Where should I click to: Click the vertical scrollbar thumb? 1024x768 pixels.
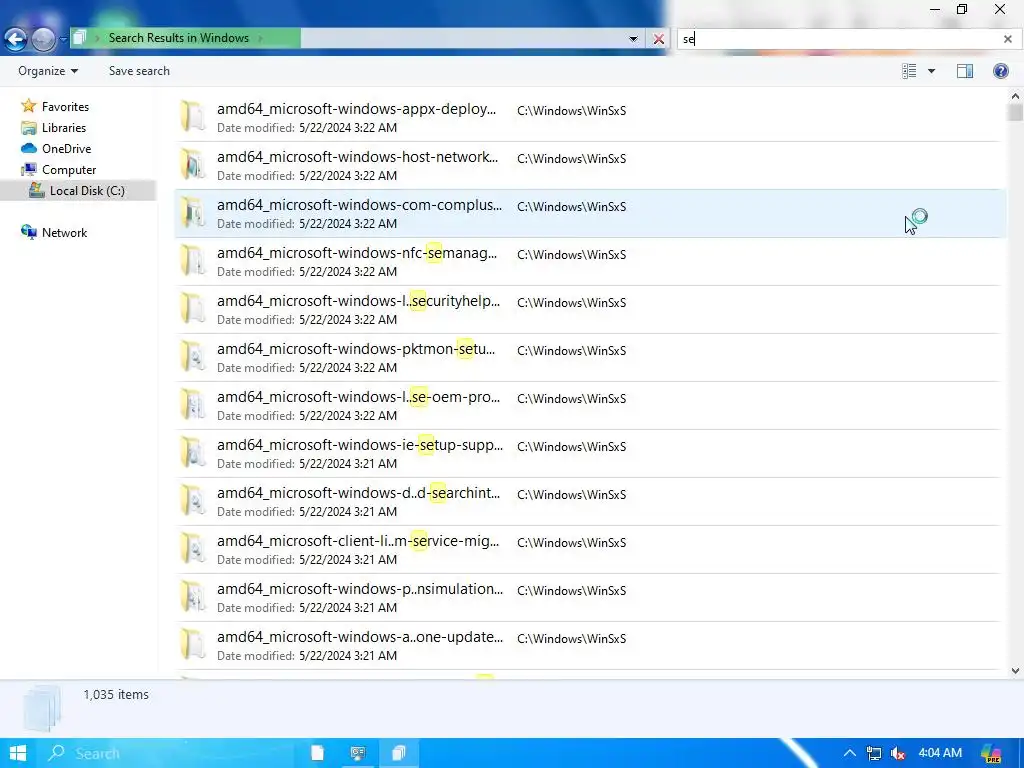tap(1015, 112)
